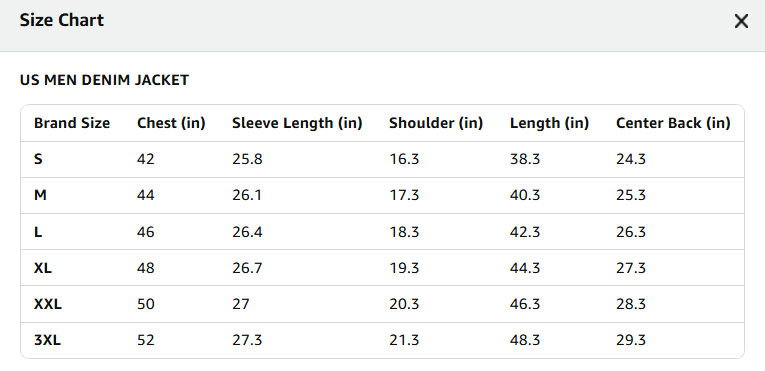The image size is (765, 371).
Task: Select the XL size row label
Action: 43,268
